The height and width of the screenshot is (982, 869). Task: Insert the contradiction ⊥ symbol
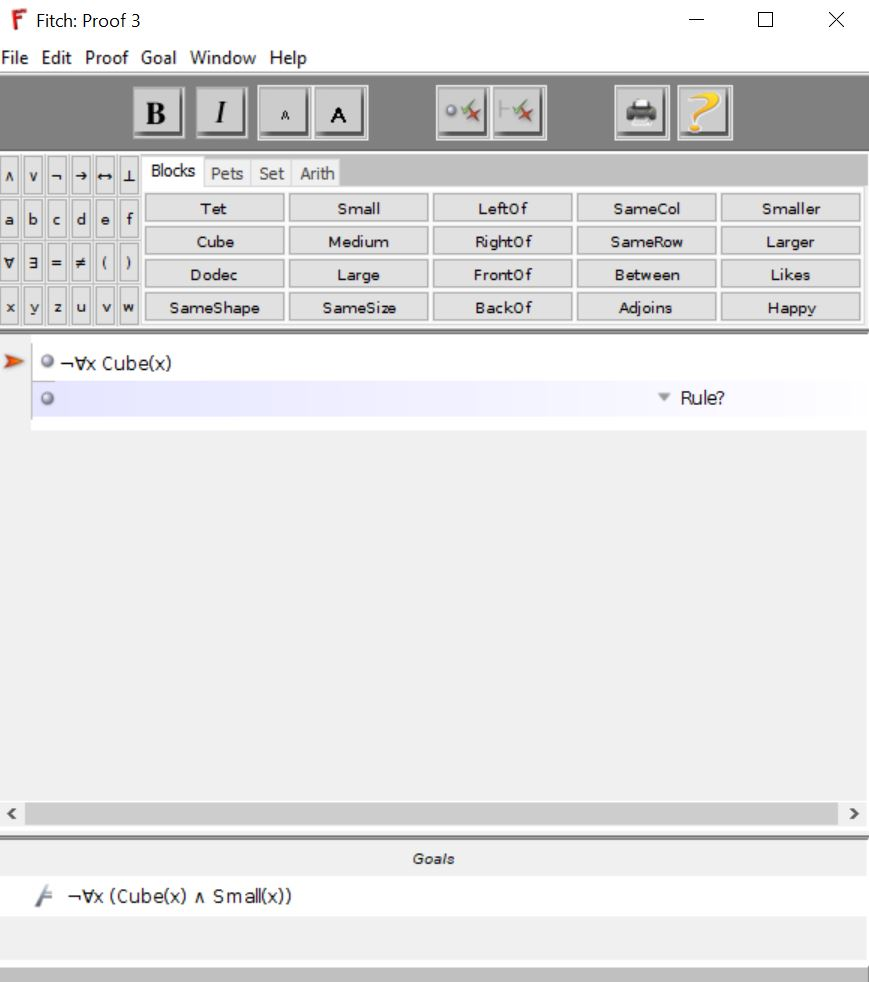point(128,175)
